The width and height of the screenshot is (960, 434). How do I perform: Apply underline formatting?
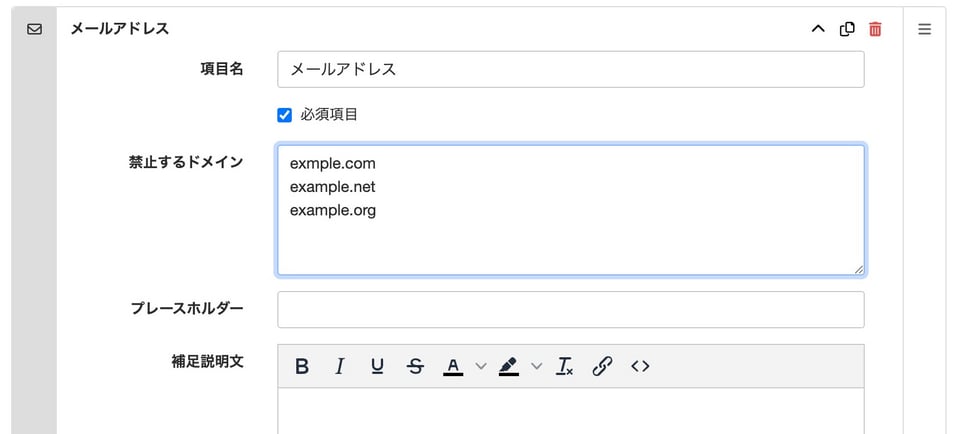(x=377, y=366)
